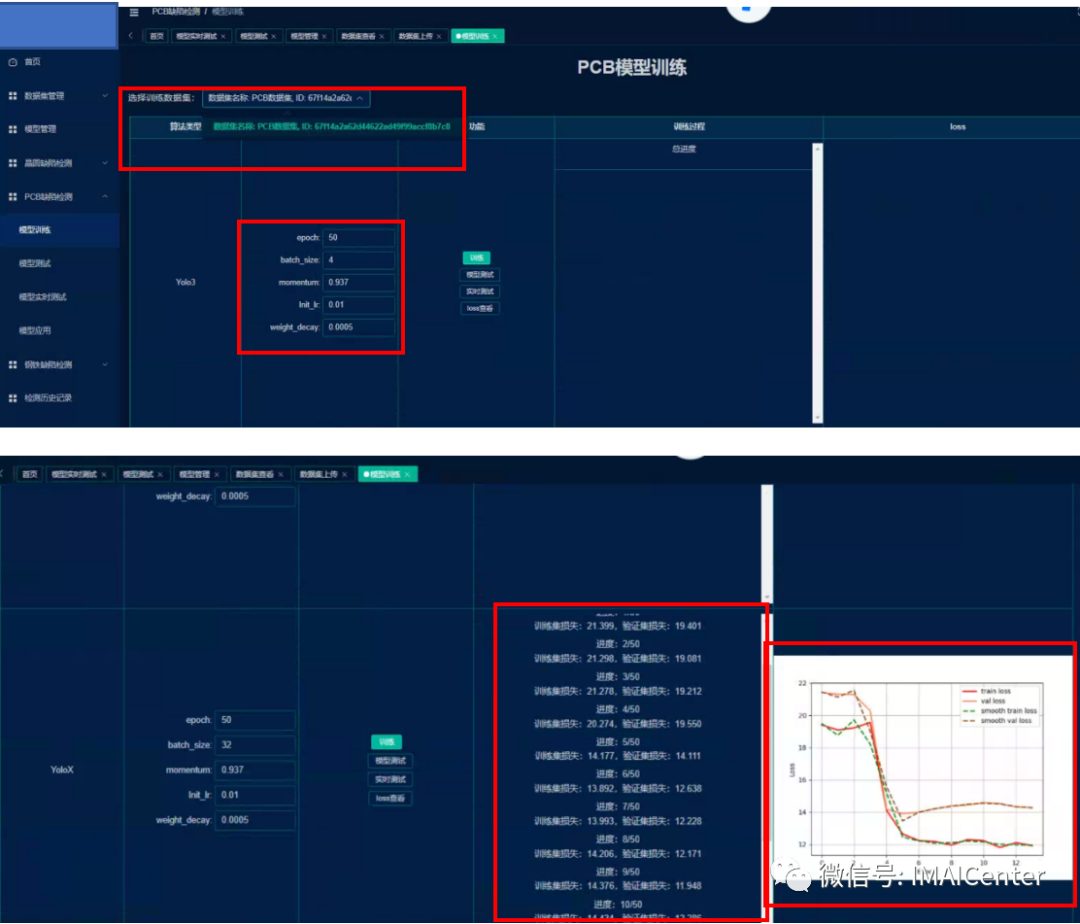Screen dimensions: 1080x924
Task: Close the 数据集查看 tab in lower screenshot
Action: coord(280,474)
